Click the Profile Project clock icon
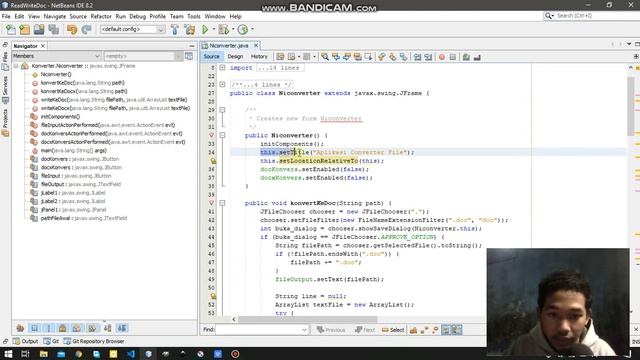The image size is (640, 360). 243,29
